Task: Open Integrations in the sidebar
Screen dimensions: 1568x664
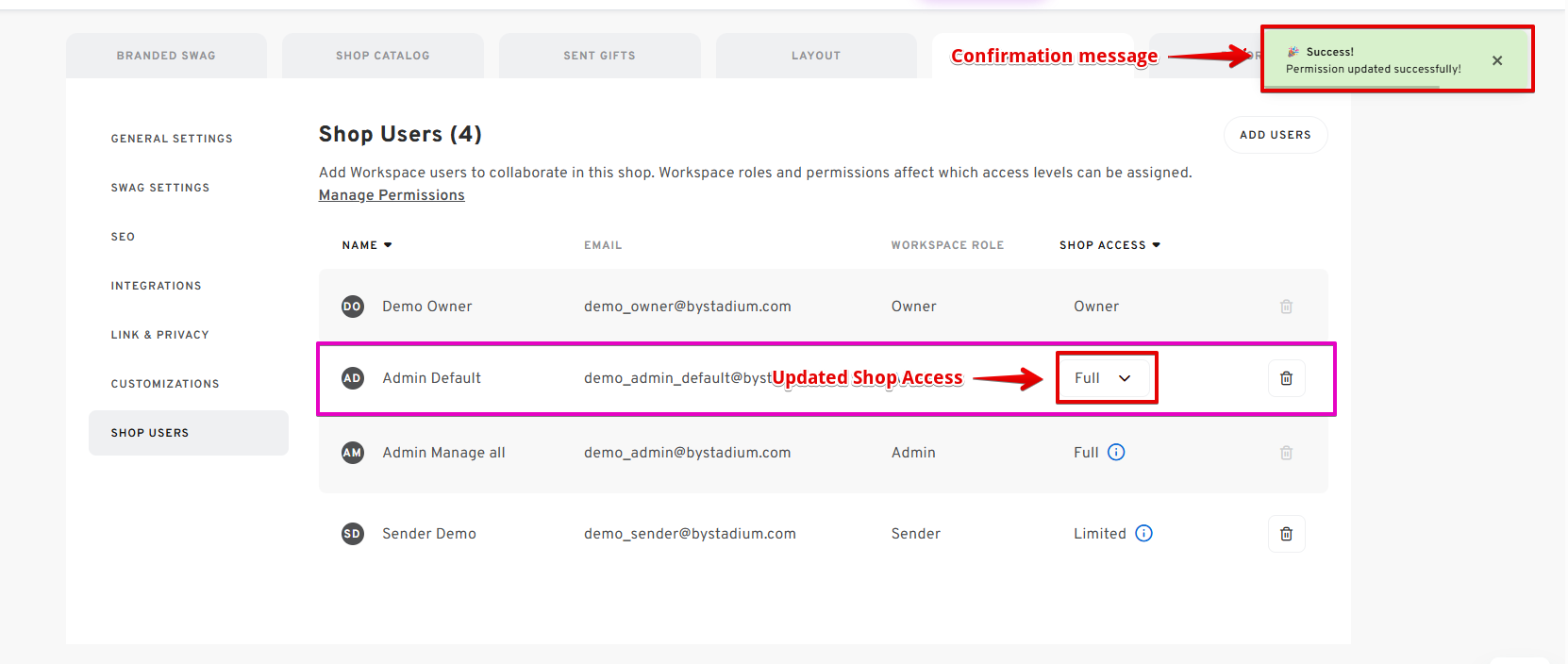Action: [156, 286]
